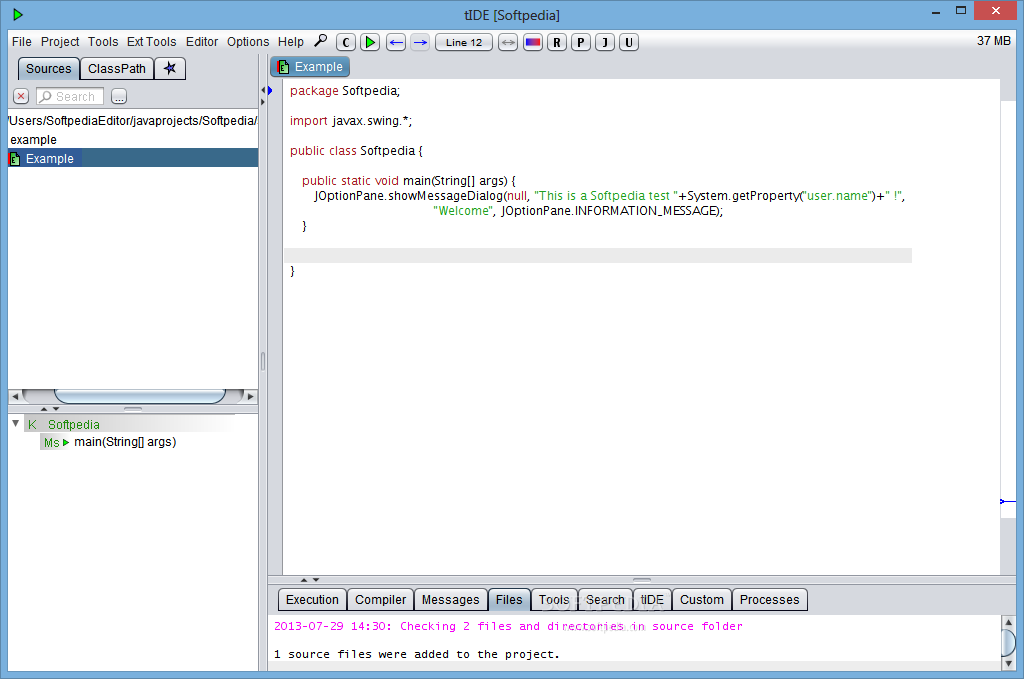Open the Editor menu

202,42
